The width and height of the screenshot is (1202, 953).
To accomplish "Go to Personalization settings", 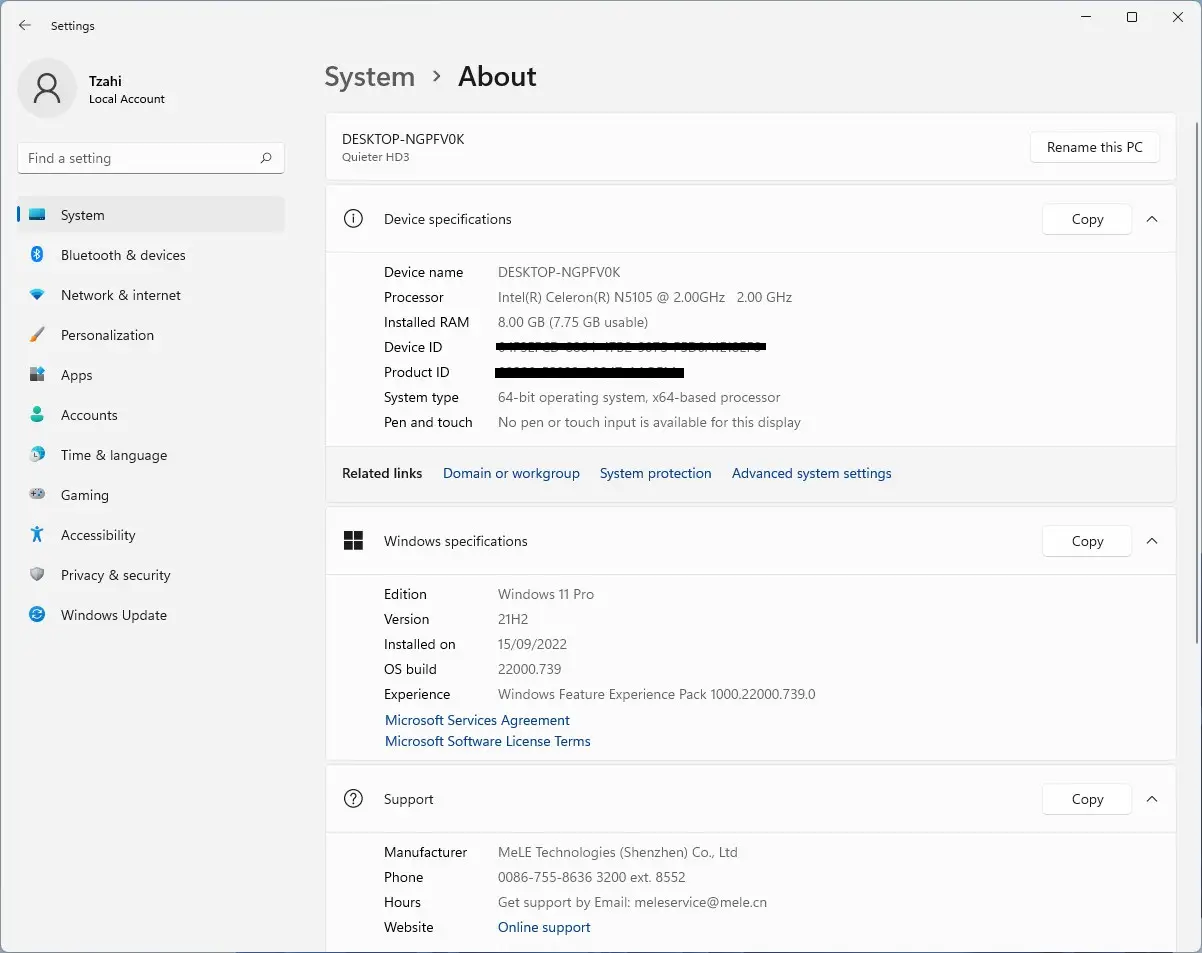I will click(x=151, y=335).
